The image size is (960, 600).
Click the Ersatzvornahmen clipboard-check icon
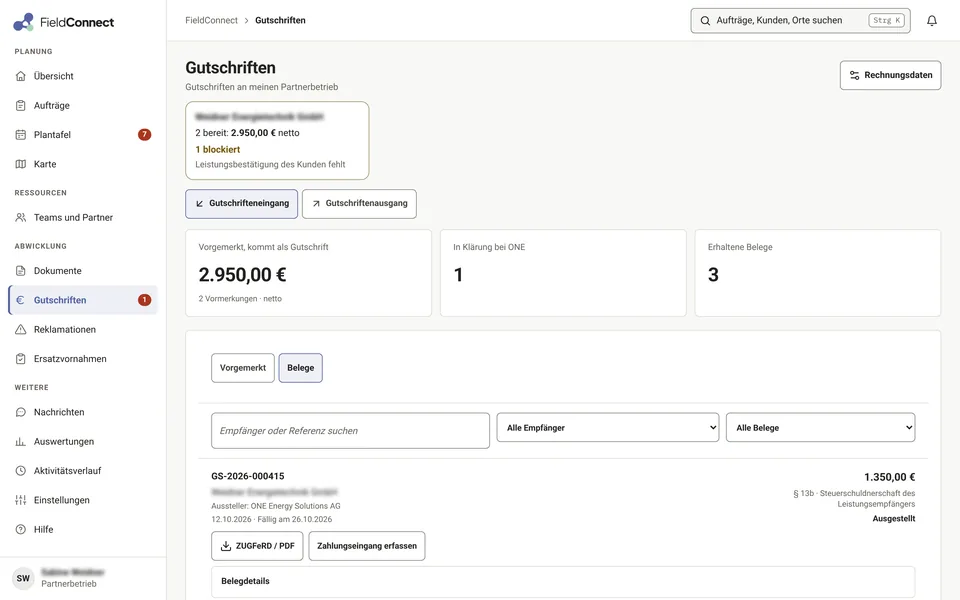coord(21,359)
